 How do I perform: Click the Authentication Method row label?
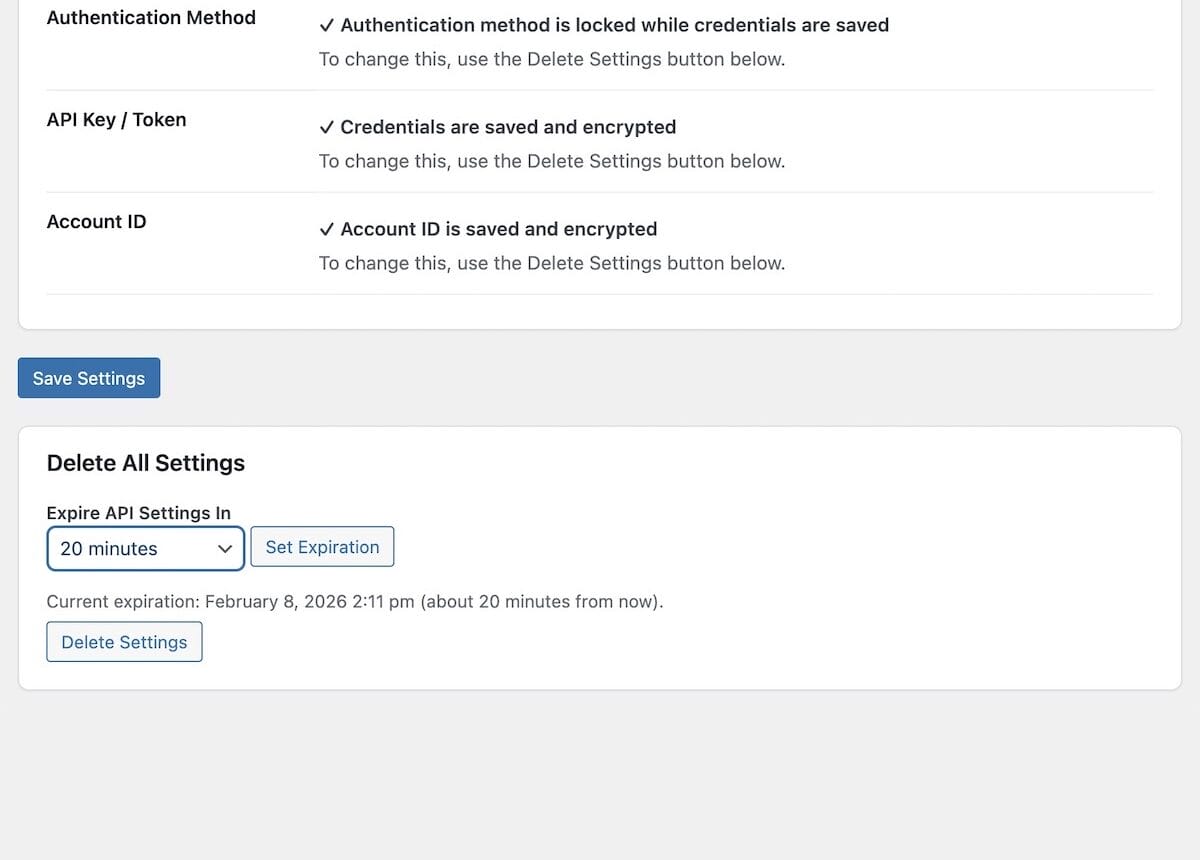151,17
